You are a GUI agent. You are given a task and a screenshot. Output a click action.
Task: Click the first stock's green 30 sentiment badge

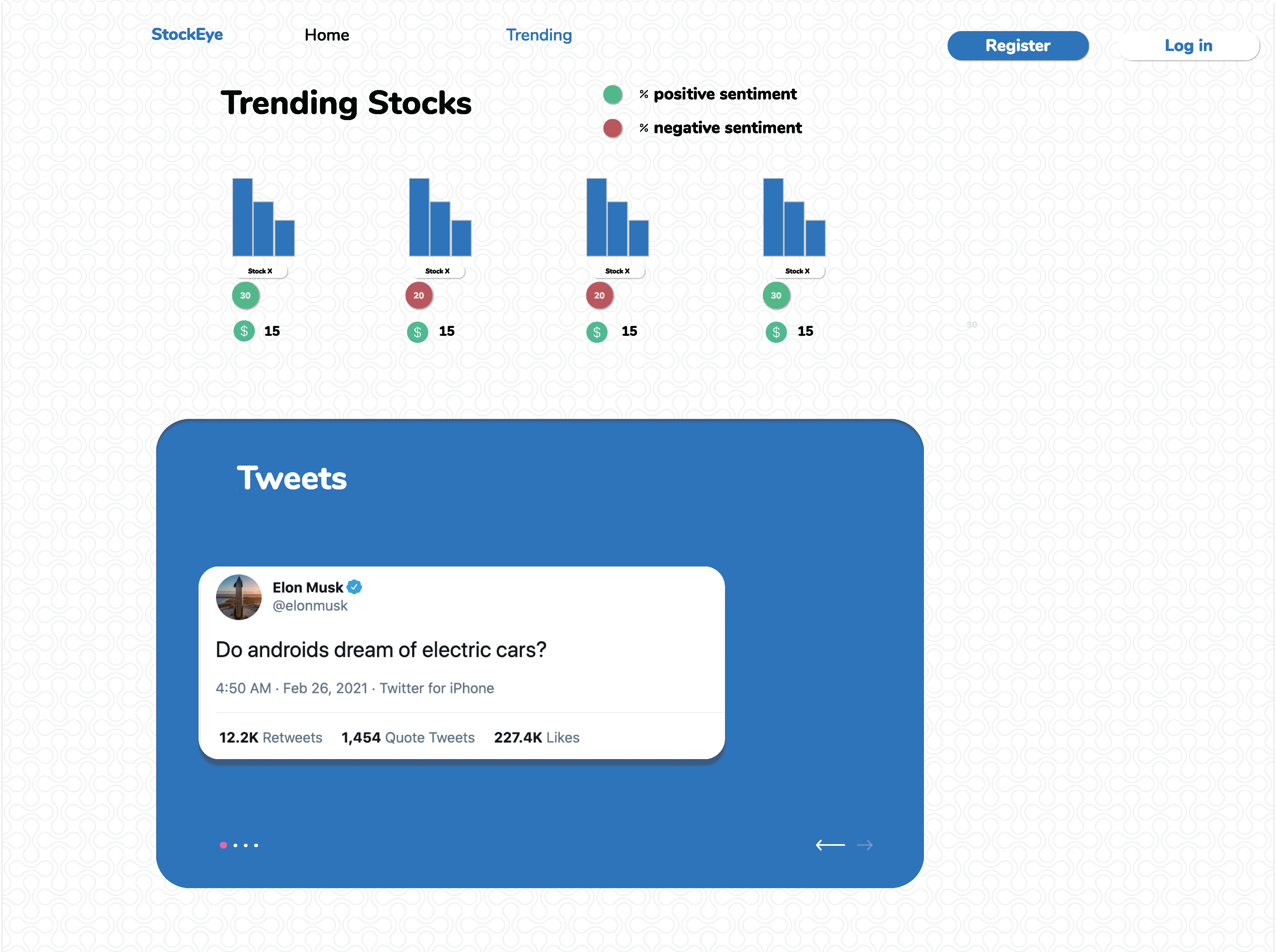[x=246, y=295]
